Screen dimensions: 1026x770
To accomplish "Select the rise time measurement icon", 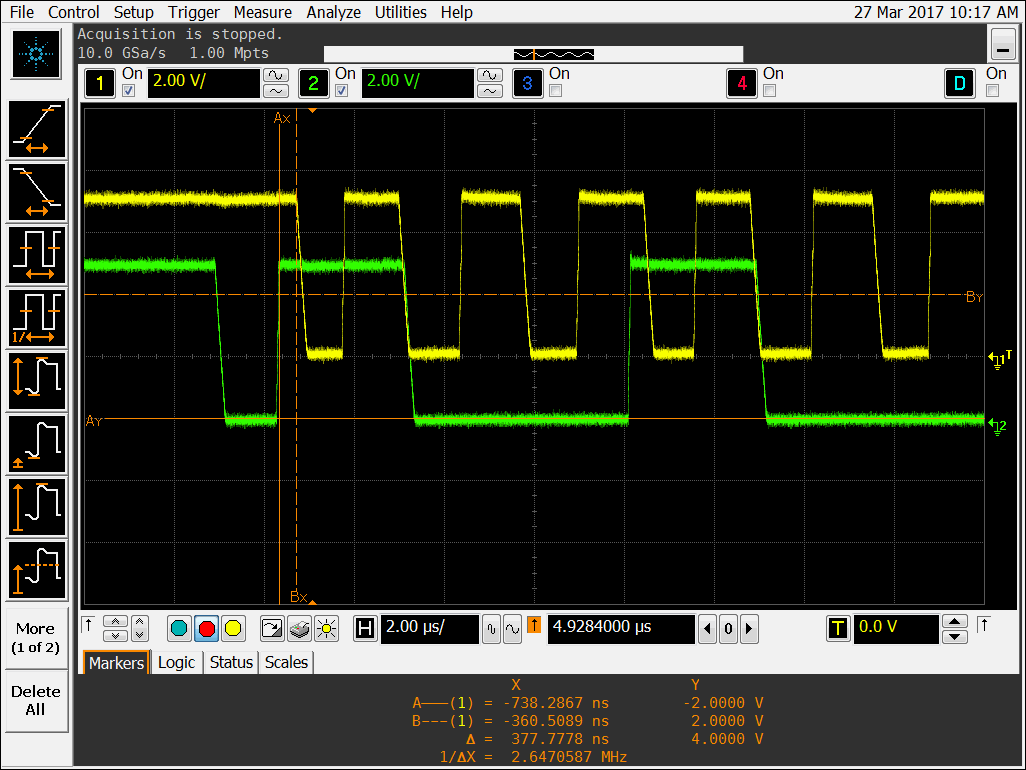I will click(x=37, y=130).
